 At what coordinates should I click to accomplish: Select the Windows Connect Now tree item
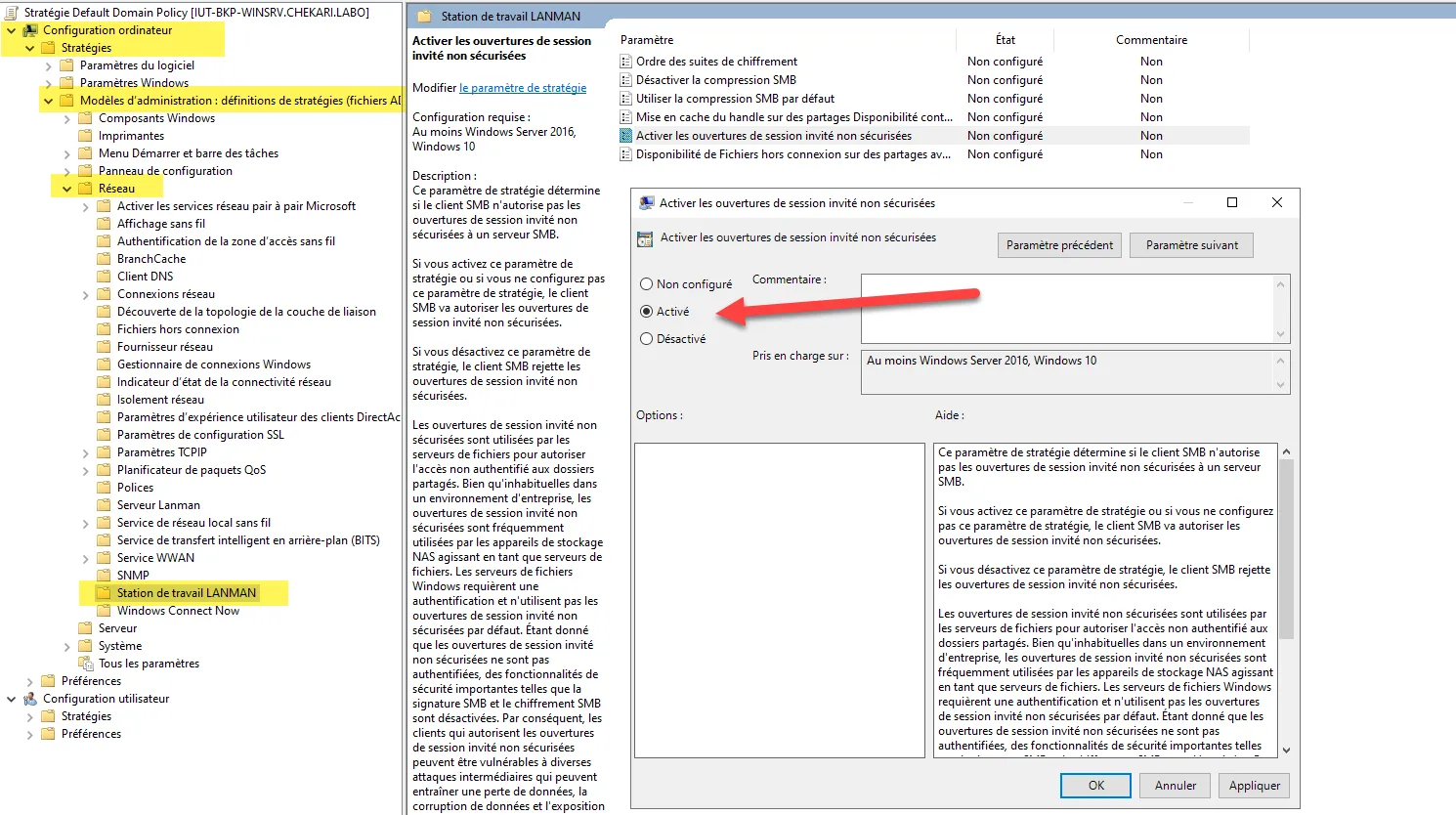[178, 611]
